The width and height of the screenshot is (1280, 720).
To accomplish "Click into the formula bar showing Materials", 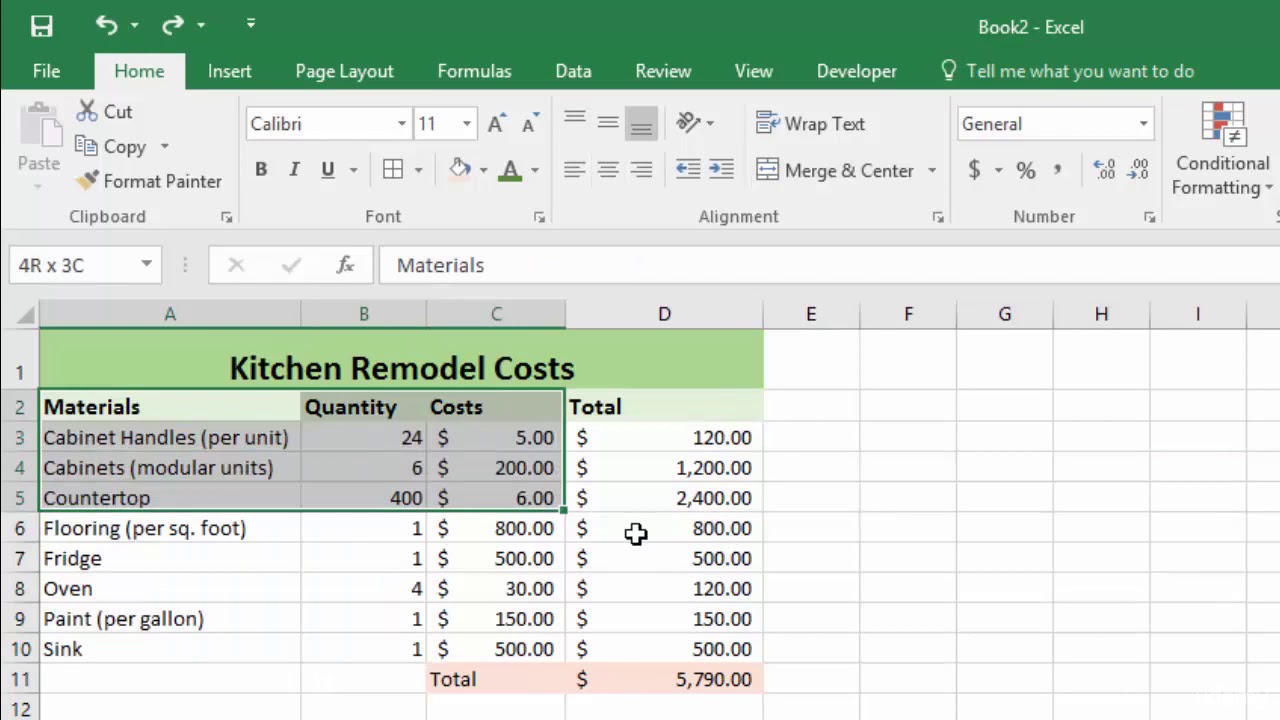I will (x=828, y=265).
